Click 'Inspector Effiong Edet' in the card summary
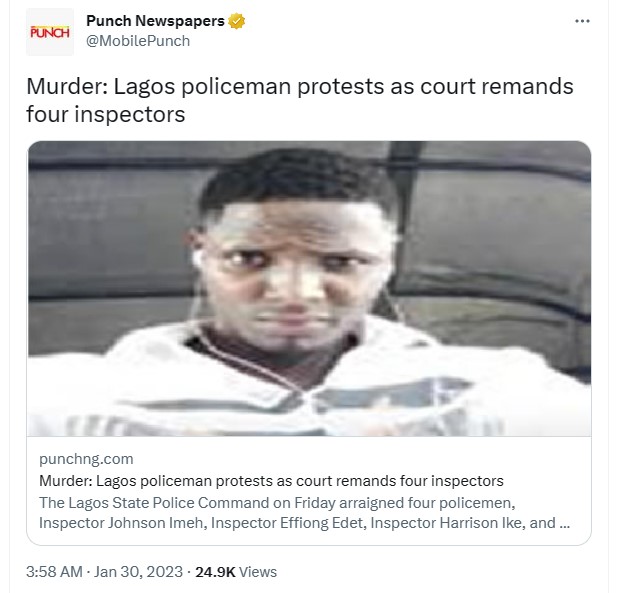This screenshot has height=593, width=619. coord(287,523)
